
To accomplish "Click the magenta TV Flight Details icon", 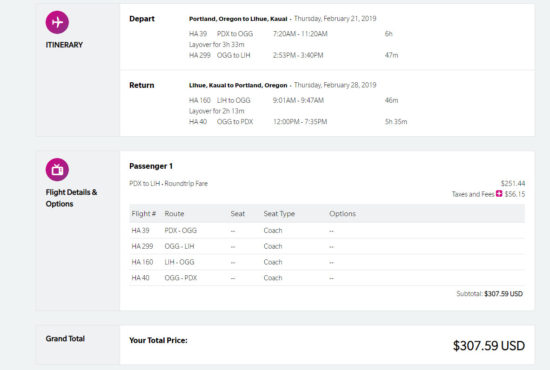I will 57,170.
